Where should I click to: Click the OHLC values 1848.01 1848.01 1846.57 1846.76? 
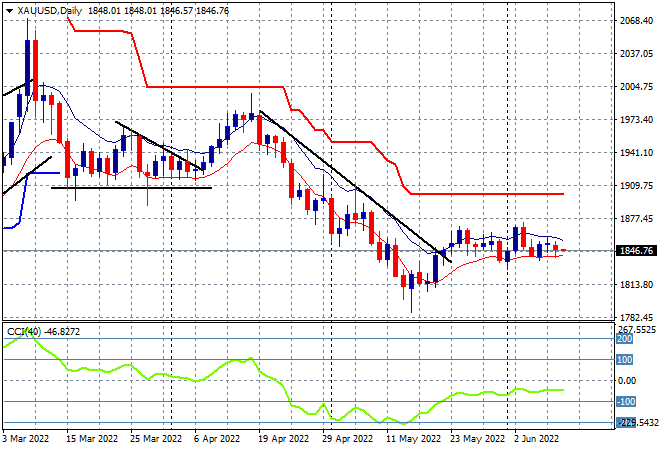point(158,11)
